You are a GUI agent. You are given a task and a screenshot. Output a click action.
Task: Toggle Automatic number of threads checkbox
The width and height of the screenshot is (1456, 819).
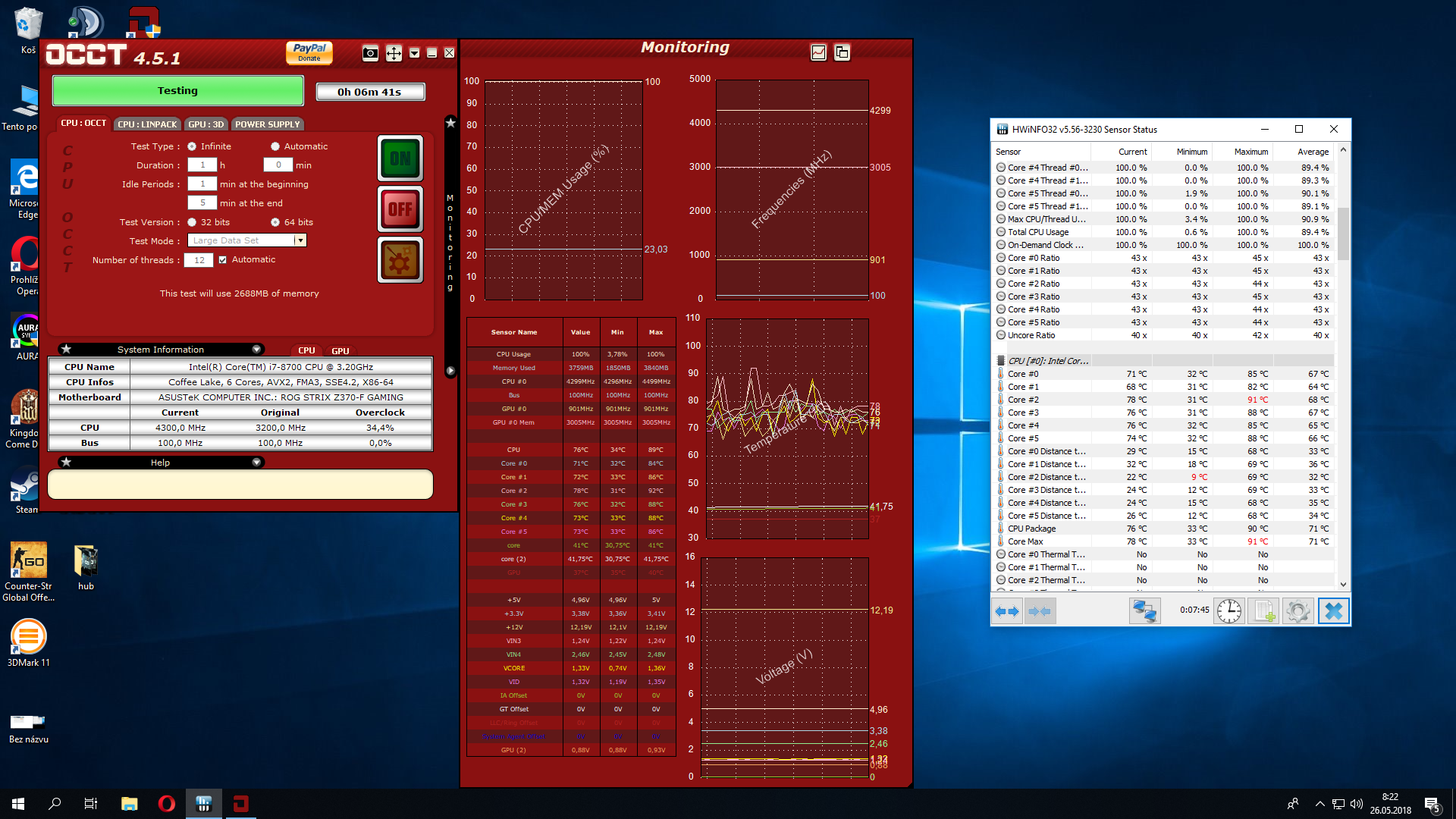tap(222, 259)
